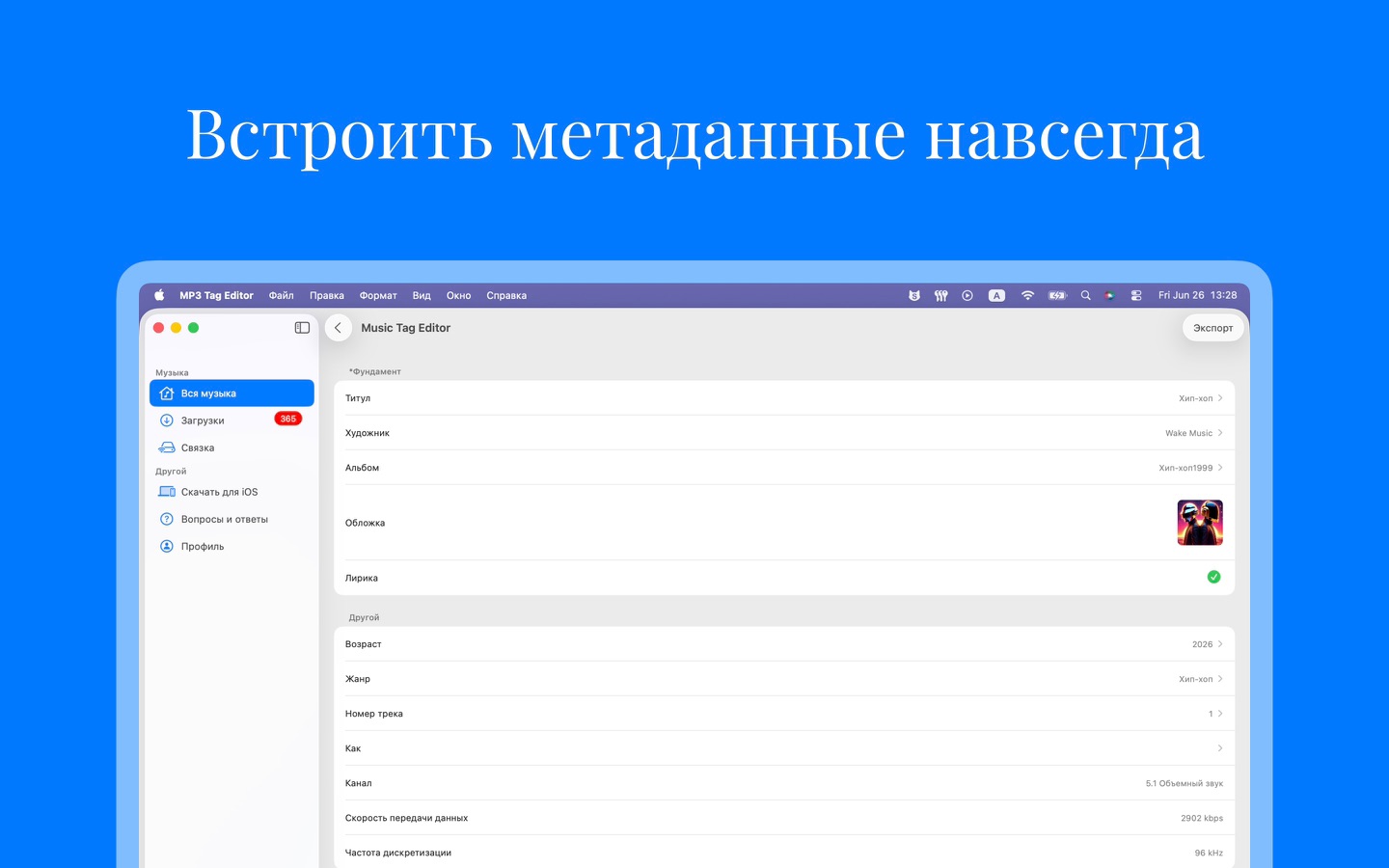
Task: Select the house icon beside Вся музыка
Action: click(x=167, y=393)
